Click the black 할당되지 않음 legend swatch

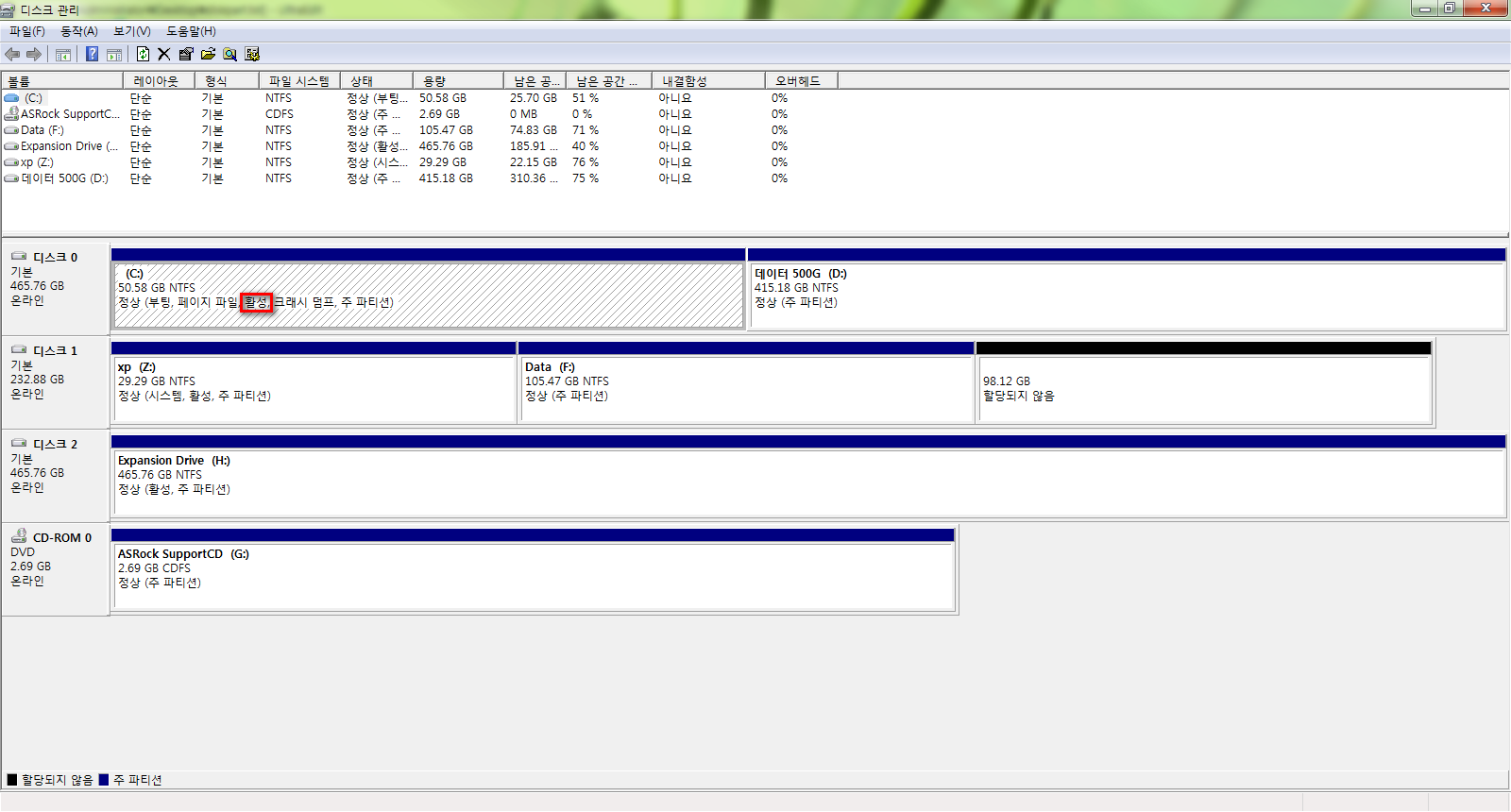pyautogui.click(x=12, y=780)
